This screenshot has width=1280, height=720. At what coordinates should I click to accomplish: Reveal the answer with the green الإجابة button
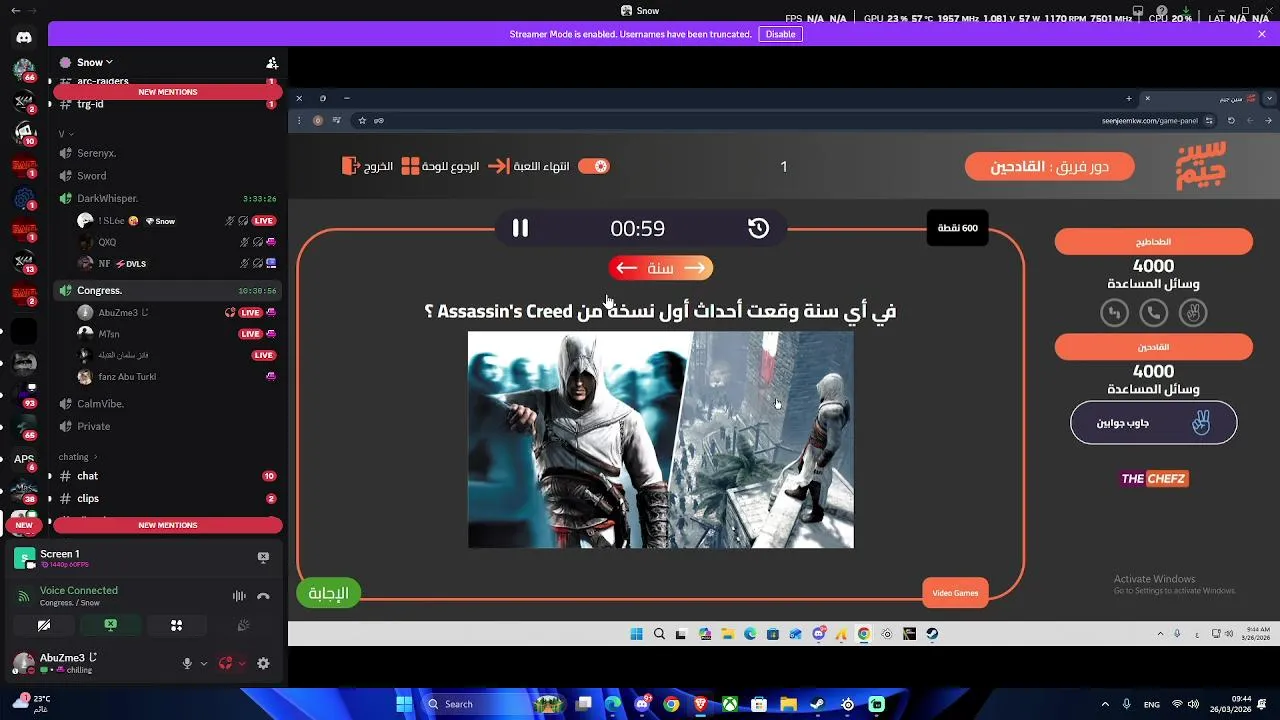(328, 593)
